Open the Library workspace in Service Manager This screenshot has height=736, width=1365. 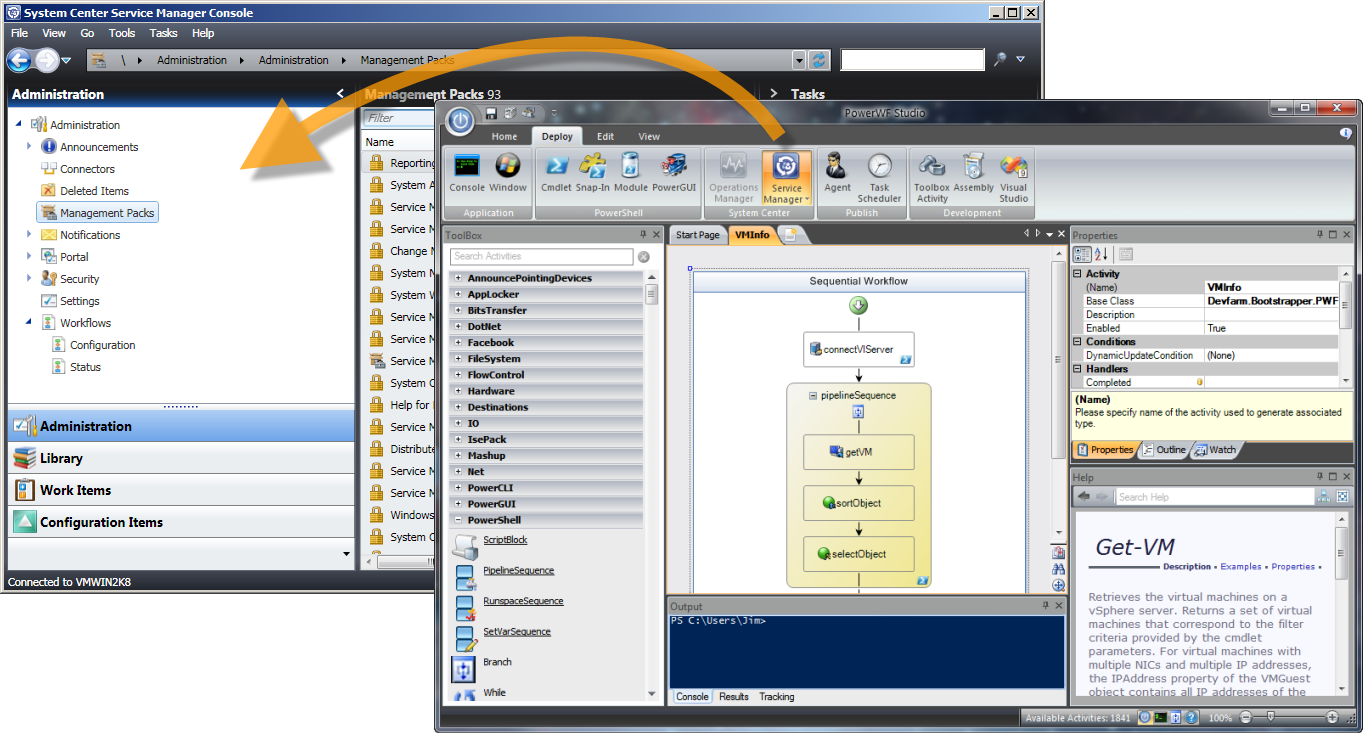tap(181, 458)
